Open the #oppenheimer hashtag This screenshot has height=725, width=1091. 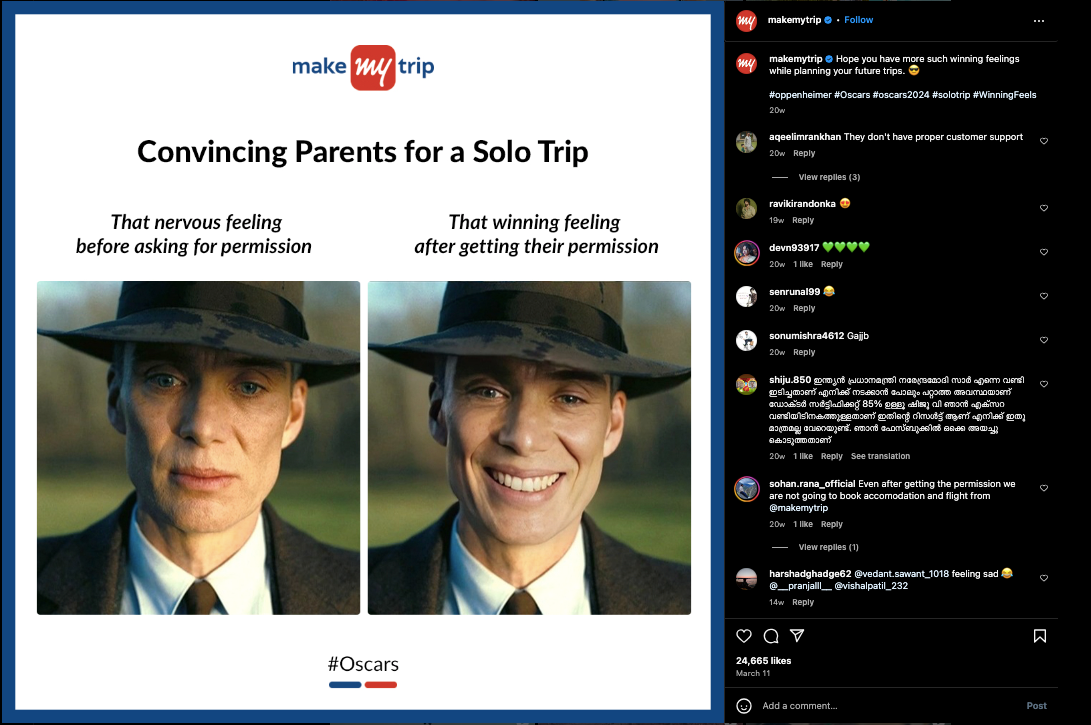coord(800,95)
